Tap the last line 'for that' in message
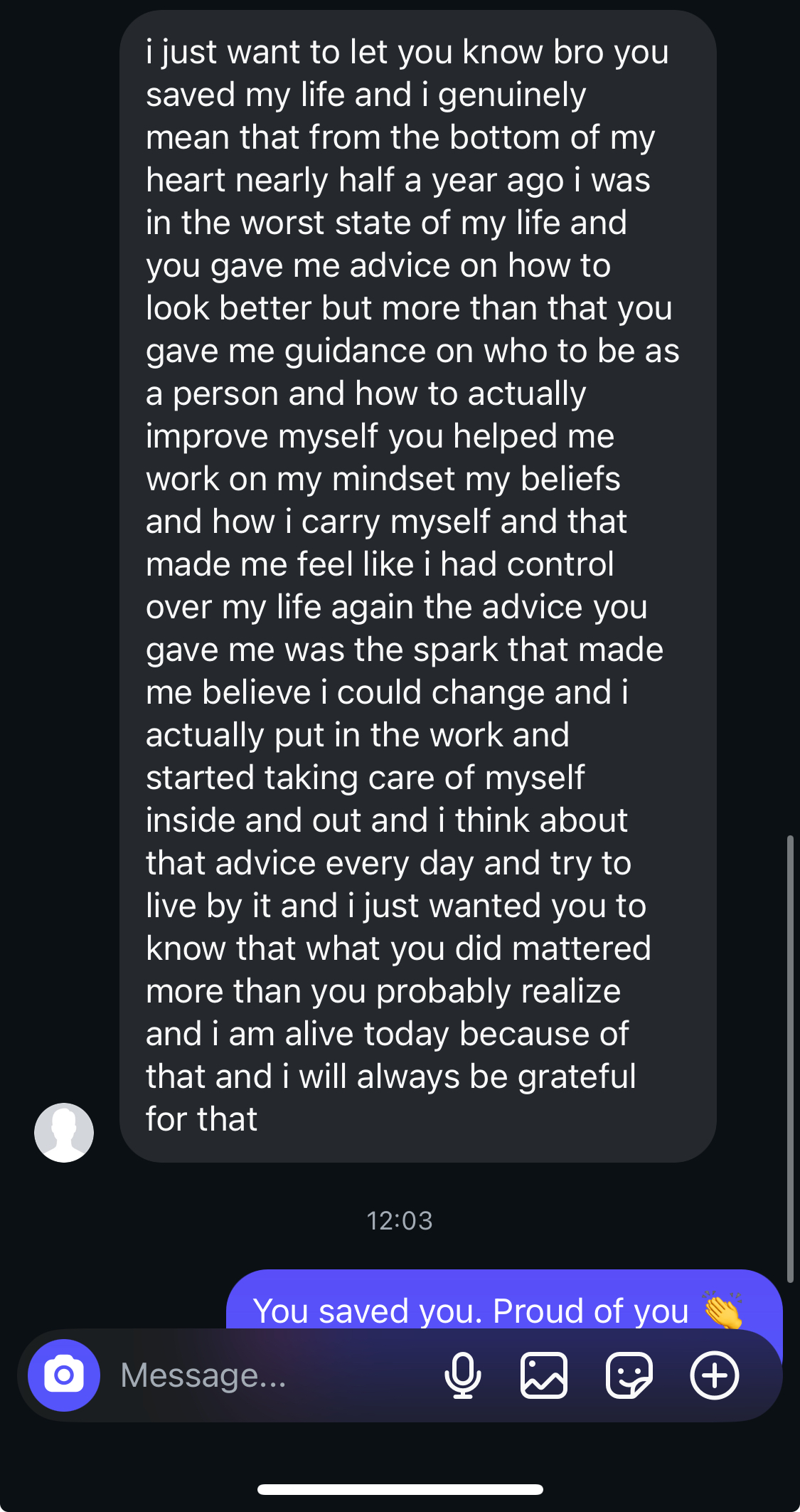The width and height of the screenshot is (800, 1512). 201,1119
